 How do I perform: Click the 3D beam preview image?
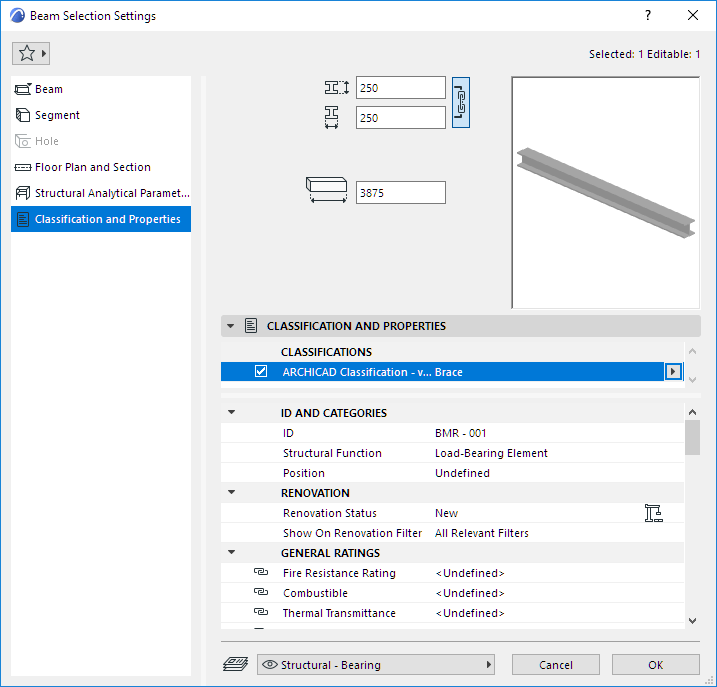(605, 193)
